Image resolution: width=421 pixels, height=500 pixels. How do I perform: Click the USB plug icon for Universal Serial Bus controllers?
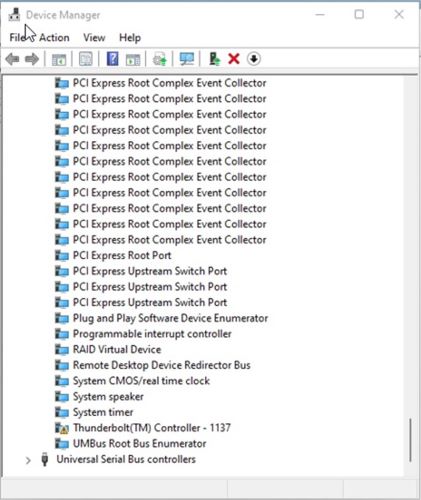[45, 459]
